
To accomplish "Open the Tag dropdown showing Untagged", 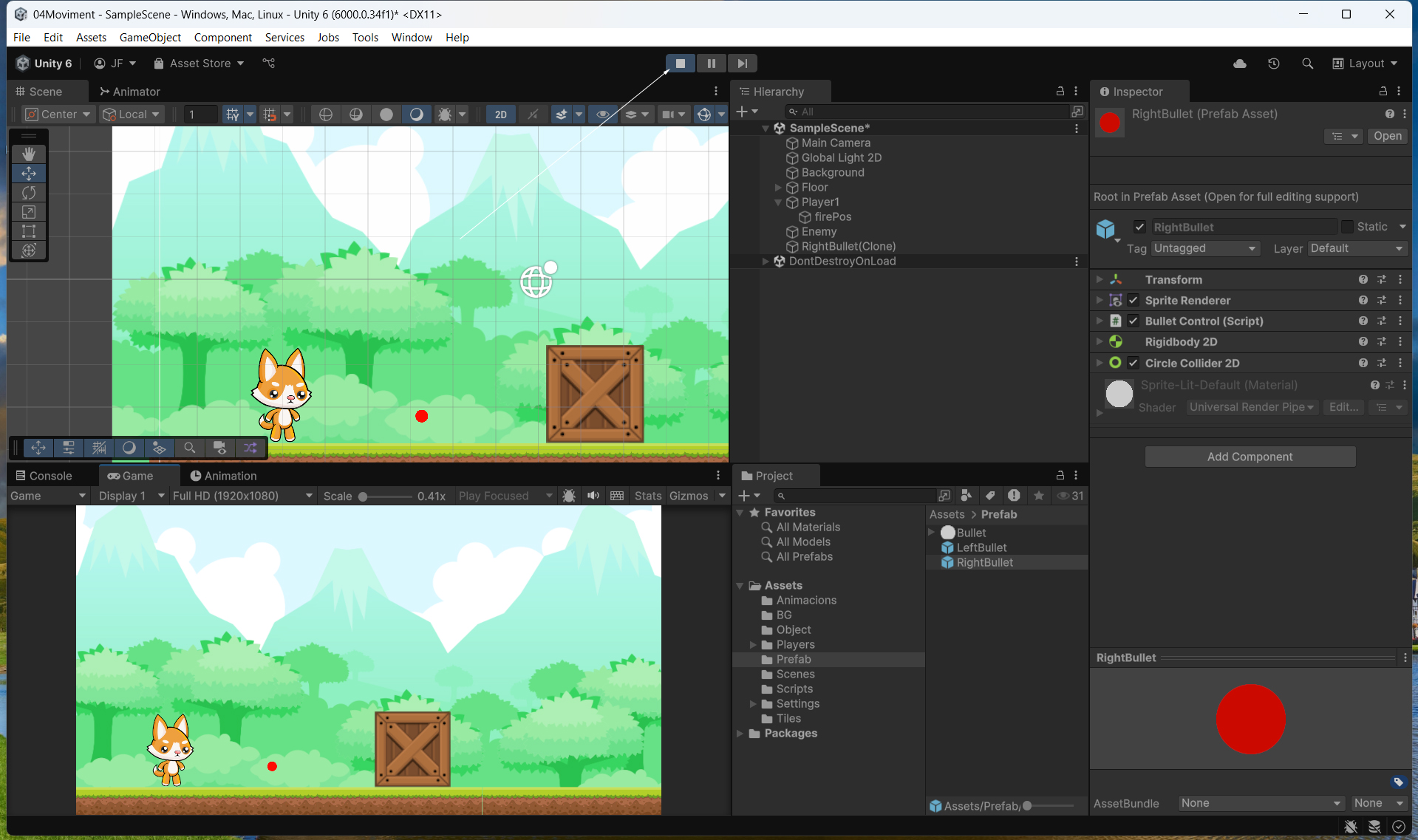I will pyautogui.click(x=1204, y=248).
